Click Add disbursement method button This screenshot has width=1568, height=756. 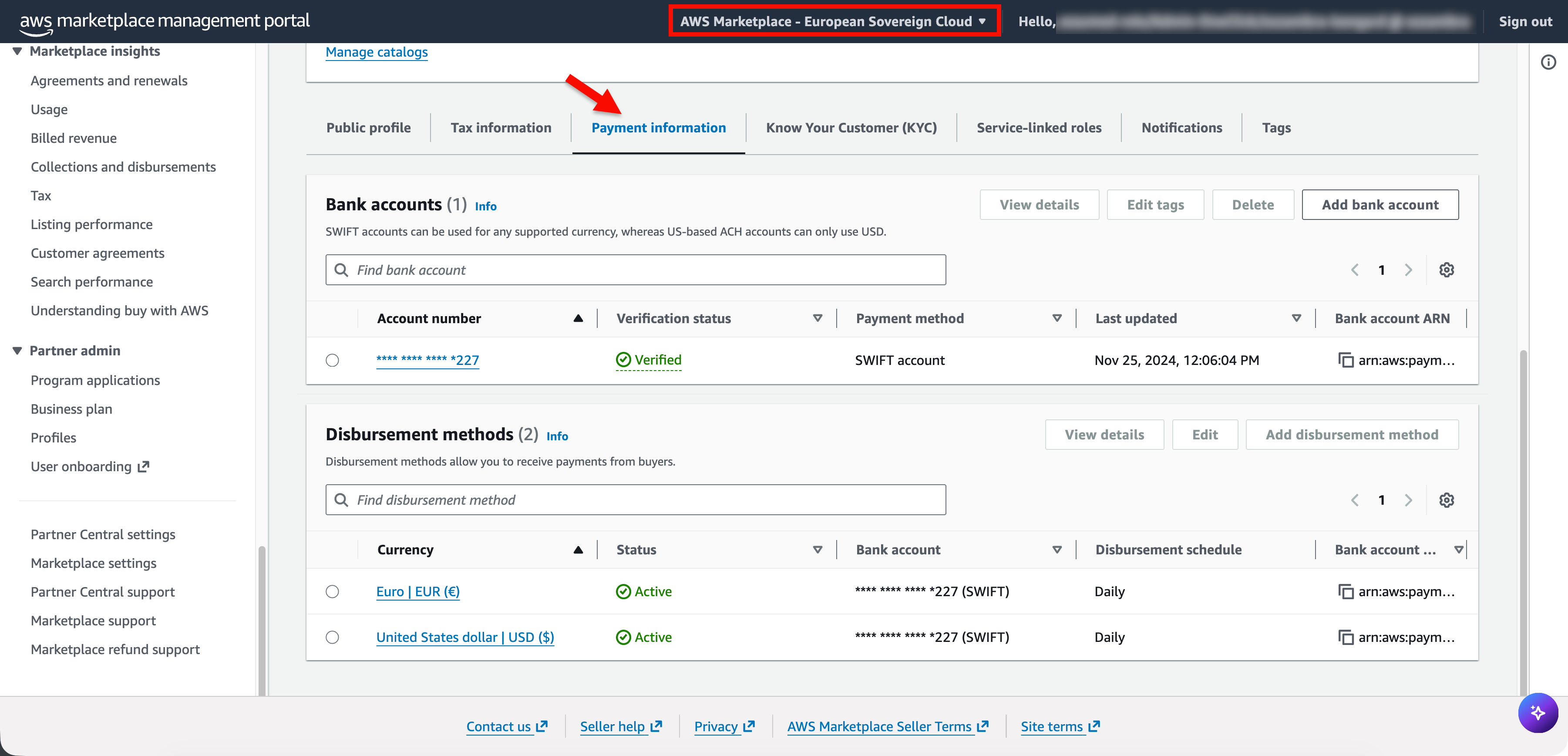[x=1352, y=435]
